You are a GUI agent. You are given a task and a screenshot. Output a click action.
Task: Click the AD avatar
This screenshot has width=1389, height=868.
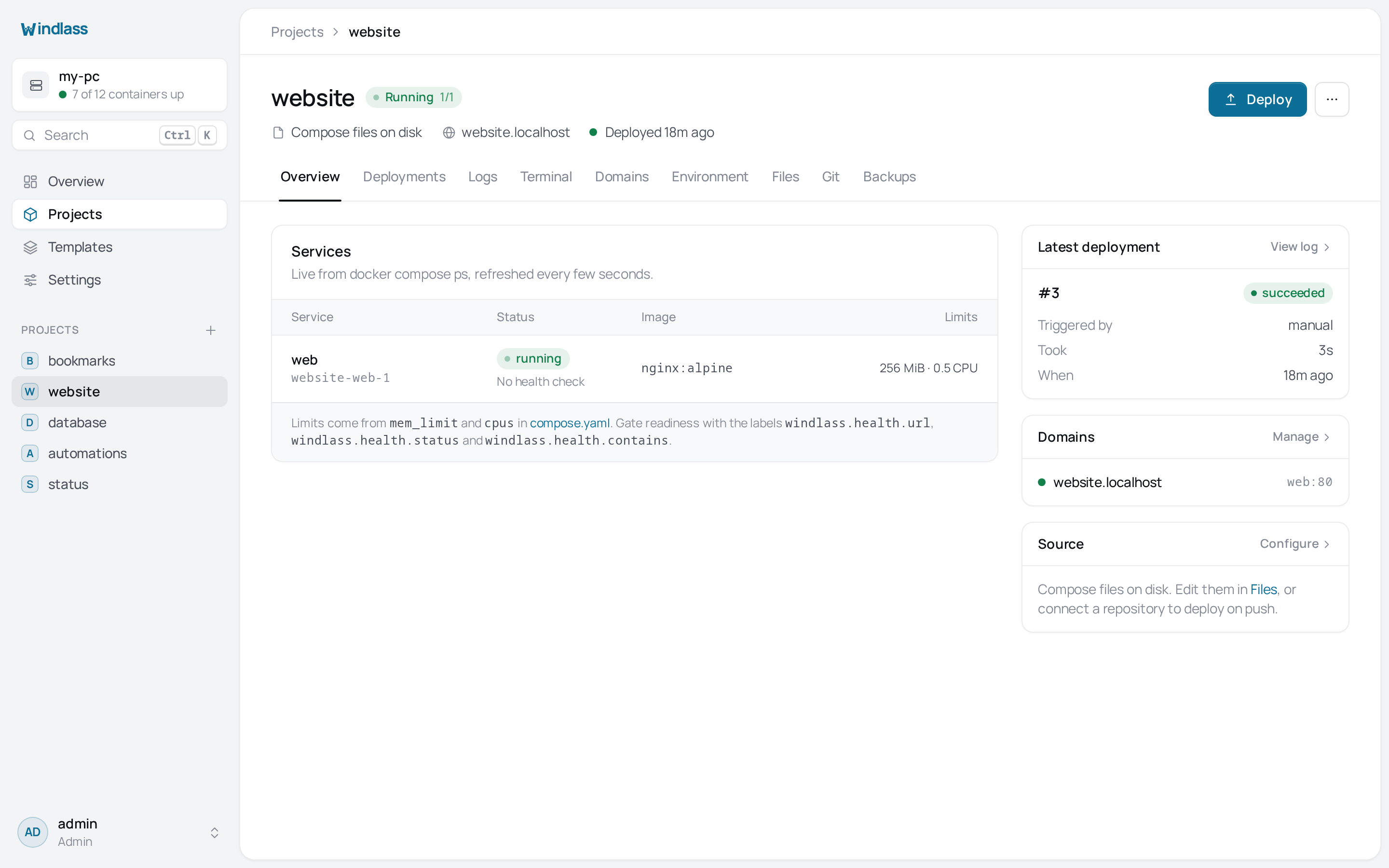(33, 832)
